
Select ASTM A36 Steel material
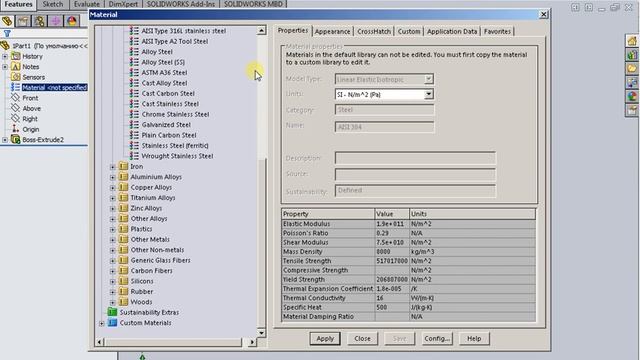point(164,73)
